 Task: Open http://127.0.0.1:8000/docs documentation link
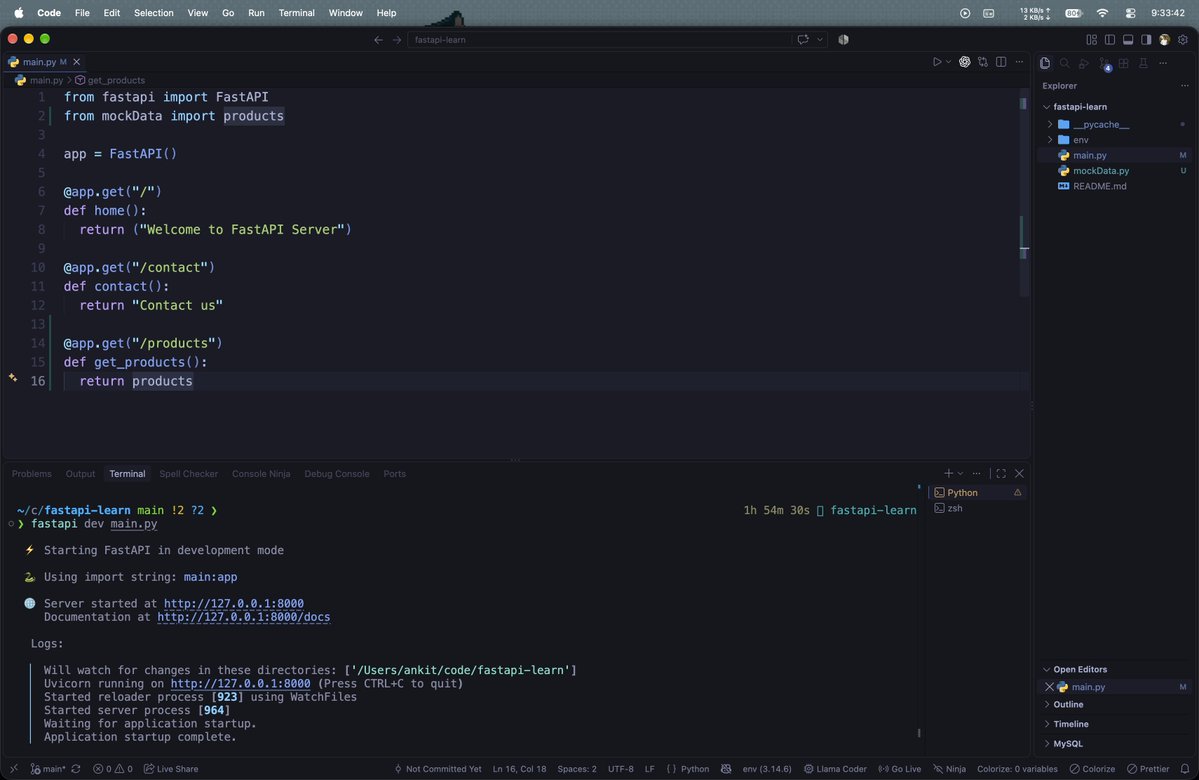point(243,617)
